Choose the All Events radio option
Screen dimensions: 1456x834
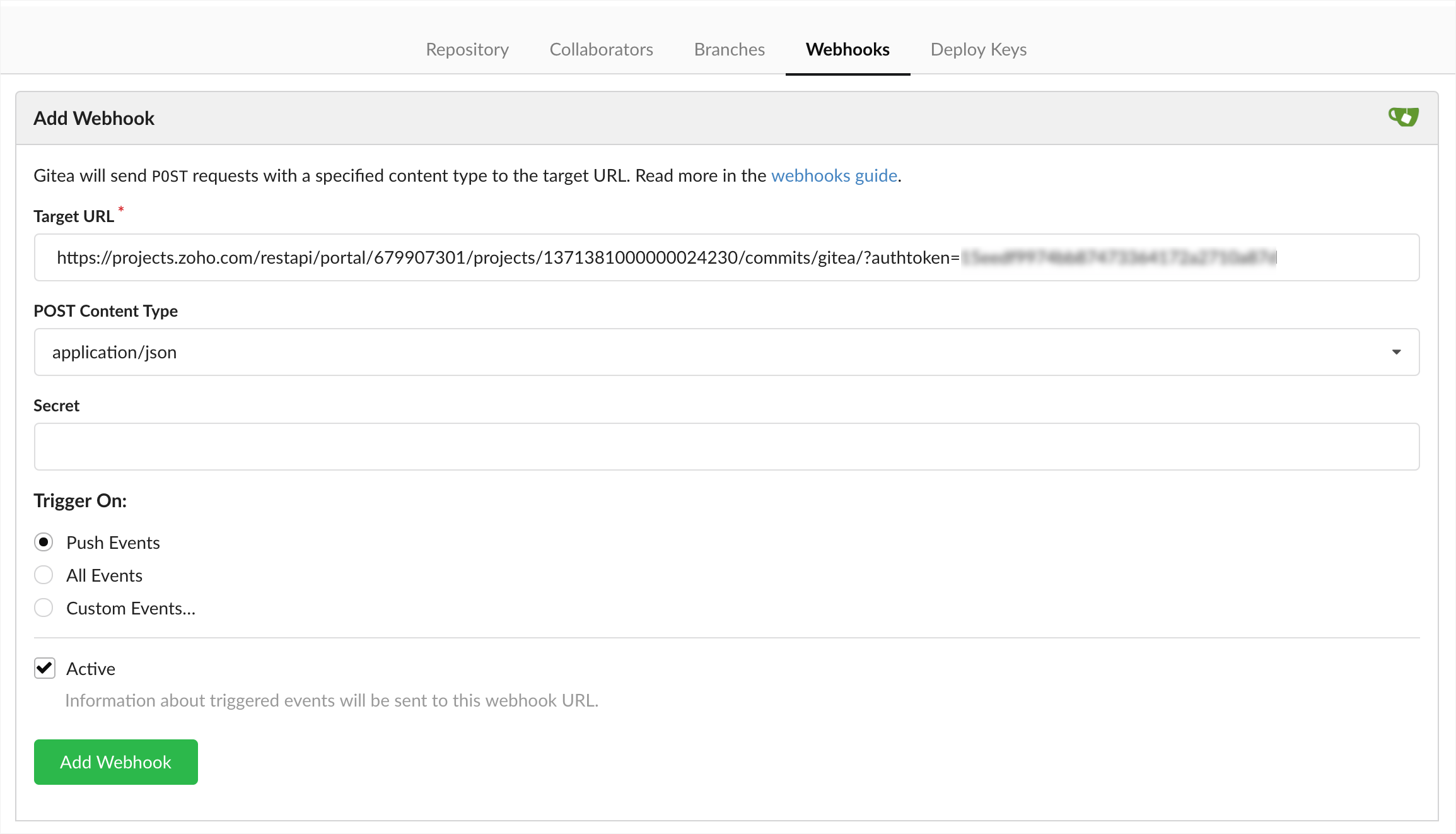click(44, 575)
